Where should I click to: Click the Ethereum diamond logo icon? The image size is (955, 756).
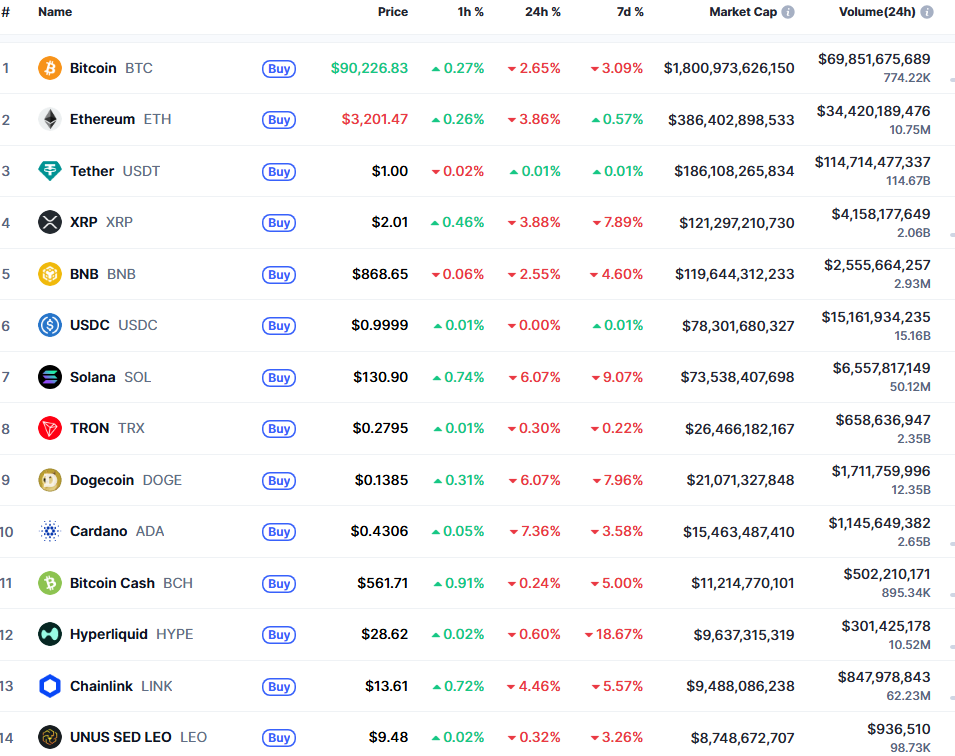[50, 120]
